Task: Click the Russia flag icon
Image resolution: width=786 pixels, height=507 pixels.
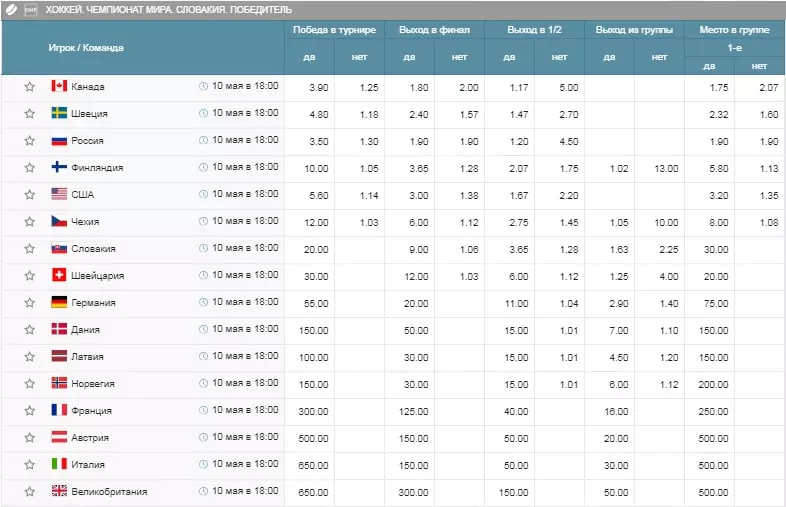Action: coord(59,140)
